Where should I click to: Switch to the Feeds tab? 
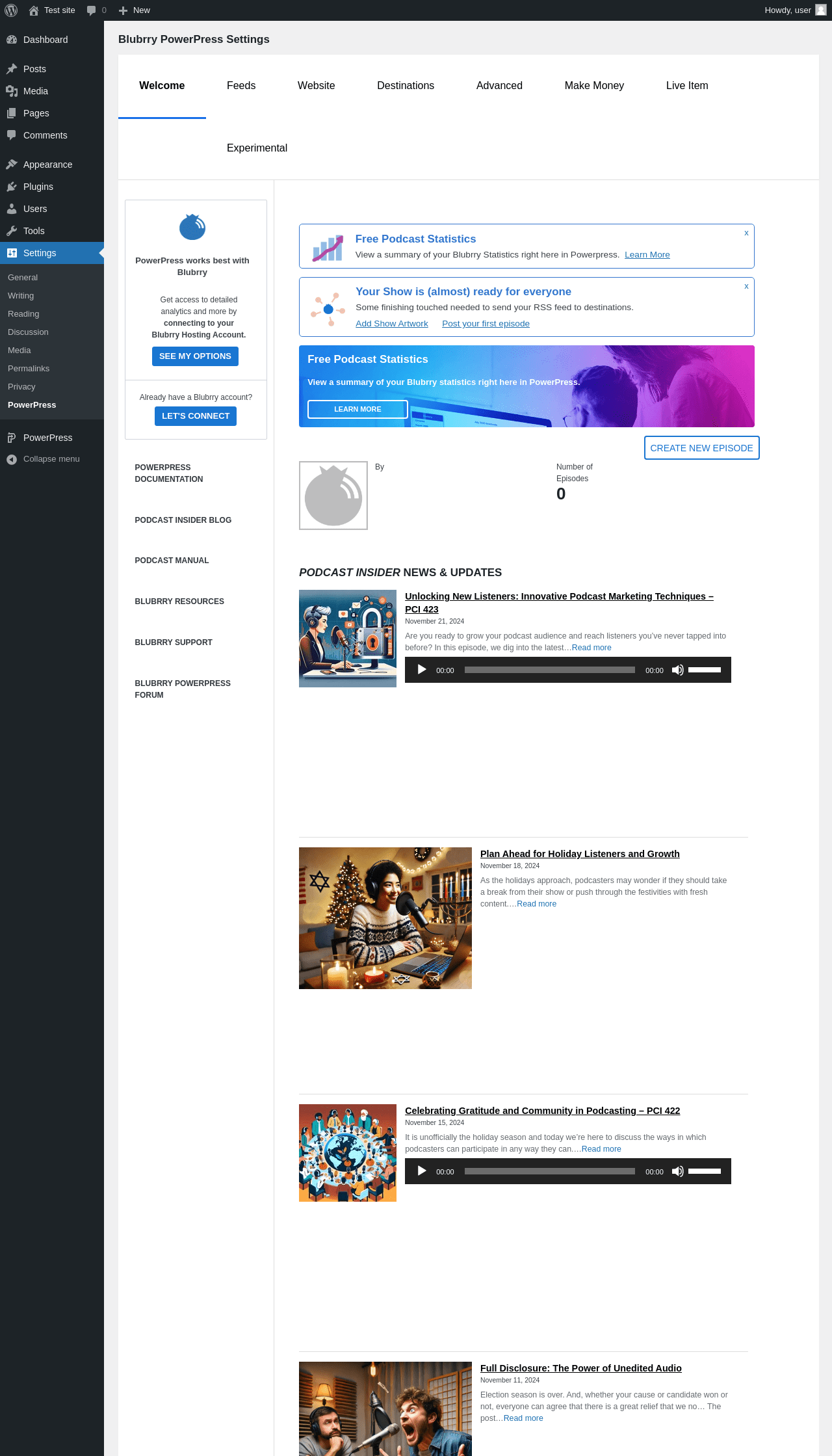coord(241,86)
